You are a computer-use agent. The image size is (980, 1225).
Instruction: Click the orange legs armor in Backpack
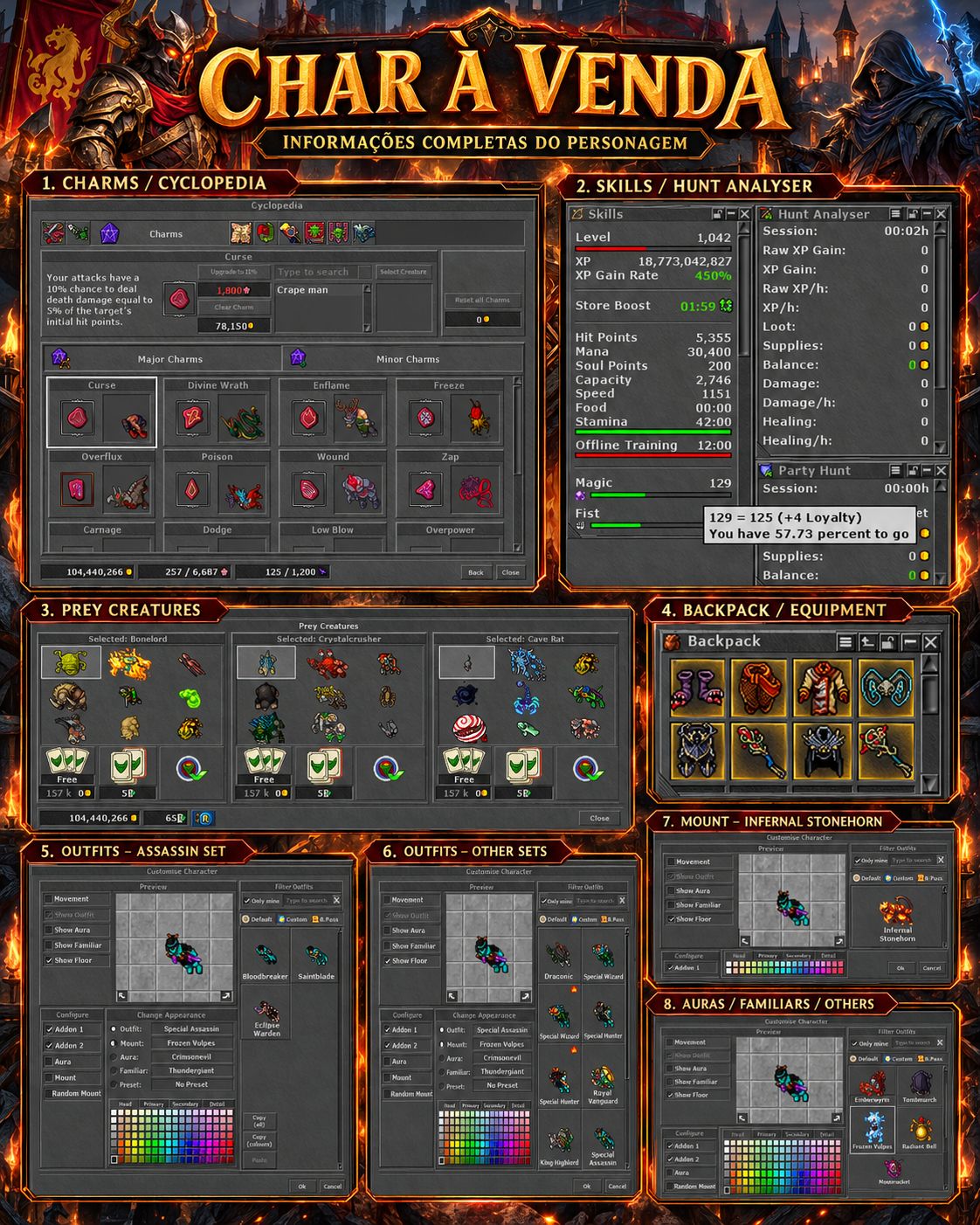pos(760,688)
